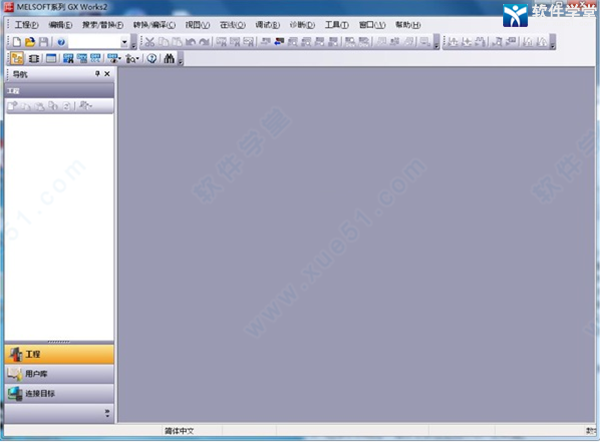The height and width of the screenshot is (442, 600).
Task: Click the blue help icon in the top toolbar
Action: (61, 42)
